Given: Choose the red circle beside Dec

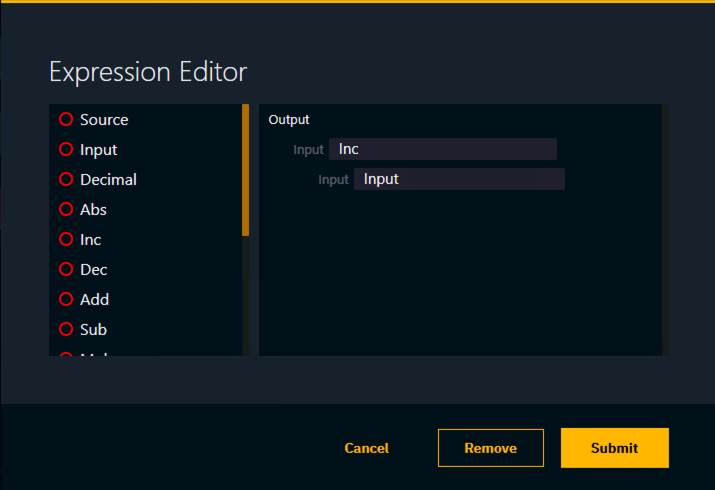Looking at the screenshot, I should point(66,269).
